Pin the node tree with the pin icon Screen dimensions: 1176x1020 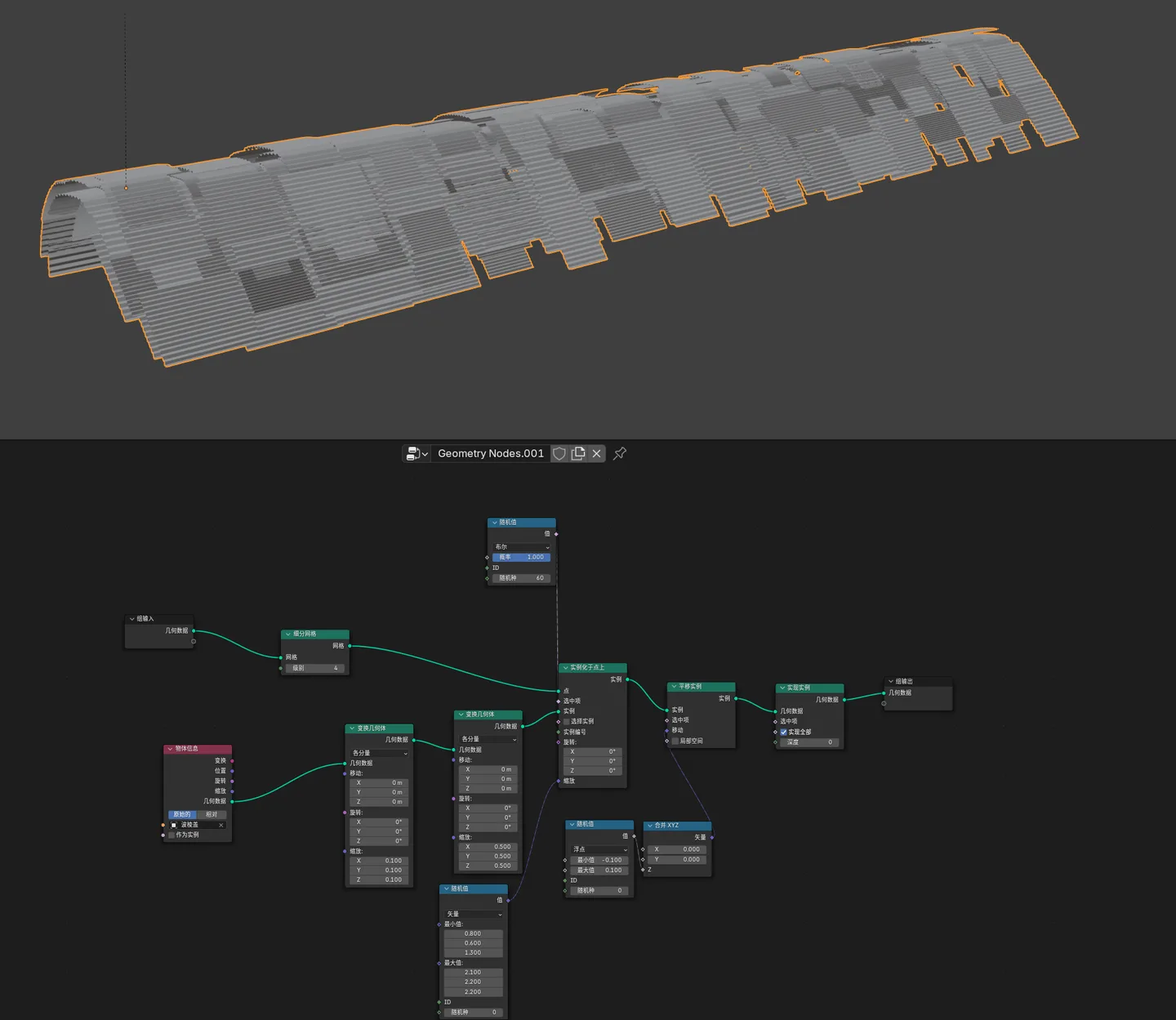tap(620, 453)
